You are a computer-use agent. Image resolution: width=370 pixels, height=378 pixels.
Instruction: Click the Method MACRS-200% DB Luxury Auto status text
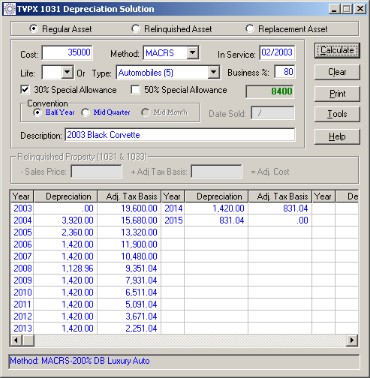click(80, 361)
